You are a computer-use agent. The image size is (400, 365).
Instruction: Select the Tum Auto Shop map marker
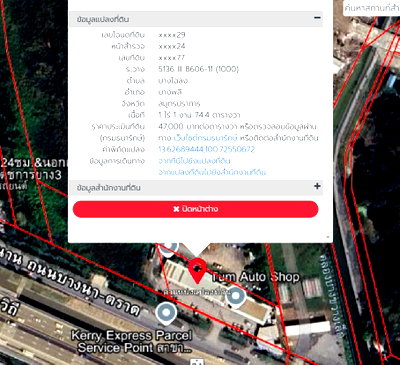point(236,297)
